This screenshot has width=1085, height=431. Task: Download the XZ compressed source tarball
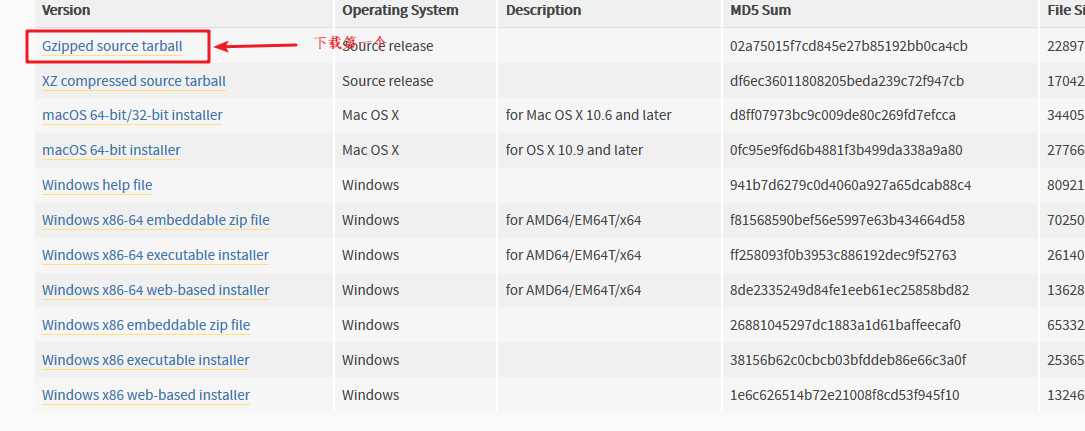pyautogui.click(x=134, y=81)
